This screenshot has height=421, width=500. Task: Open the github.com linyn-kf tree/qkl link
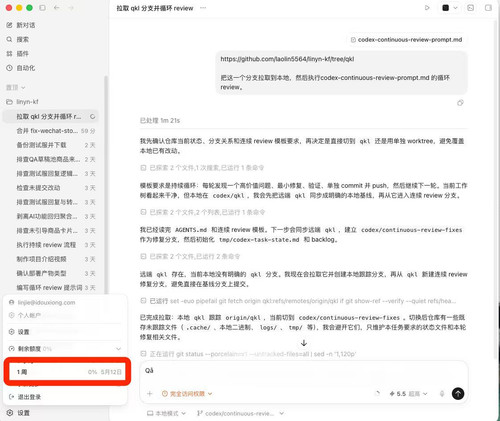point(287,59)
